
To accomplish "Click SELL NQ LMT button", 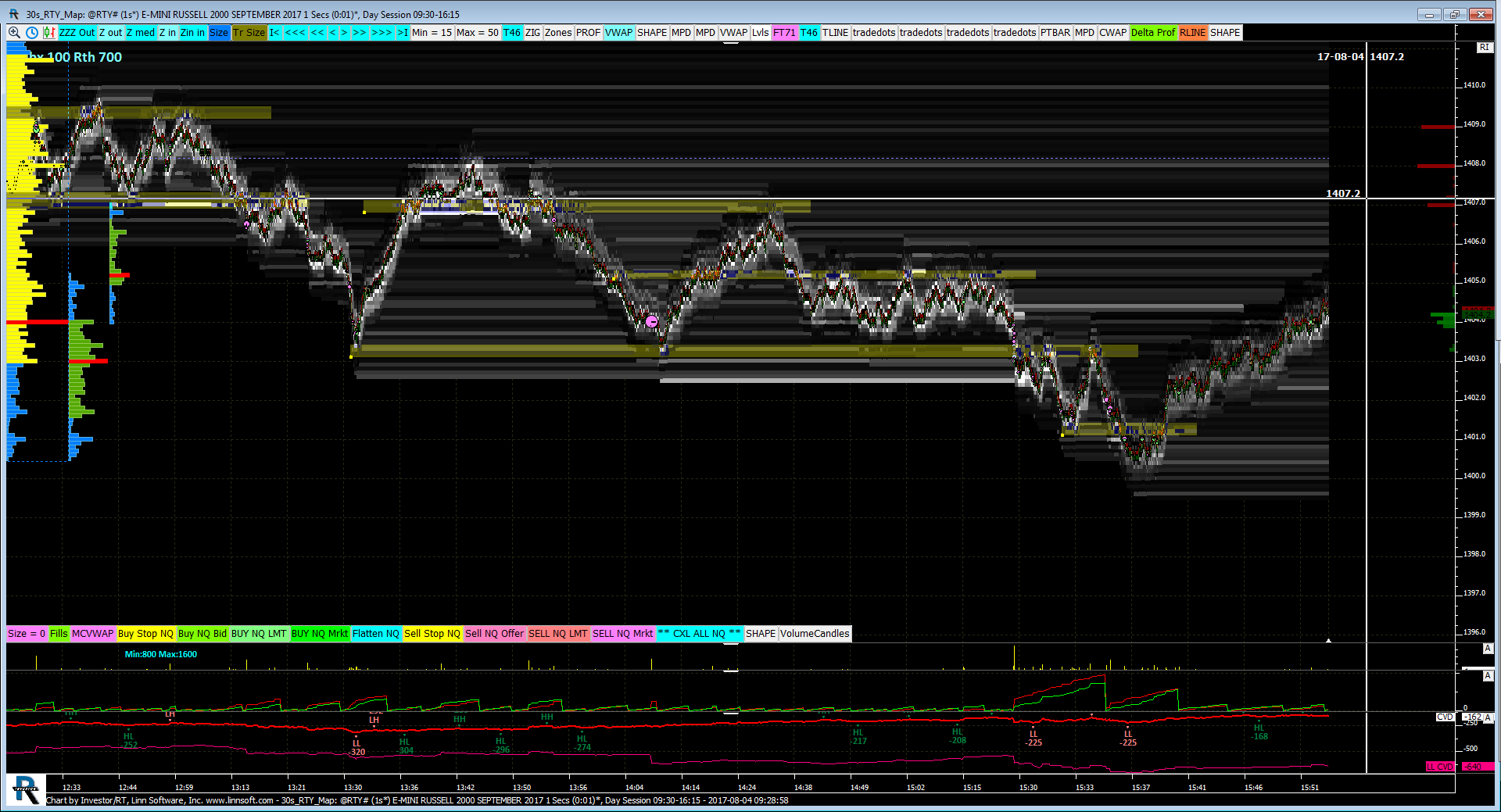I will click(x=558, y=634).
